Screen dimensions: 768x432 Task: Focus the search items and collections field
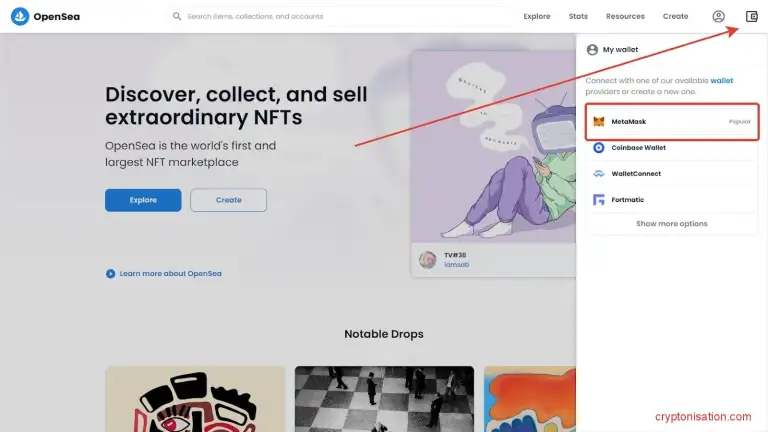pos(343,16)
